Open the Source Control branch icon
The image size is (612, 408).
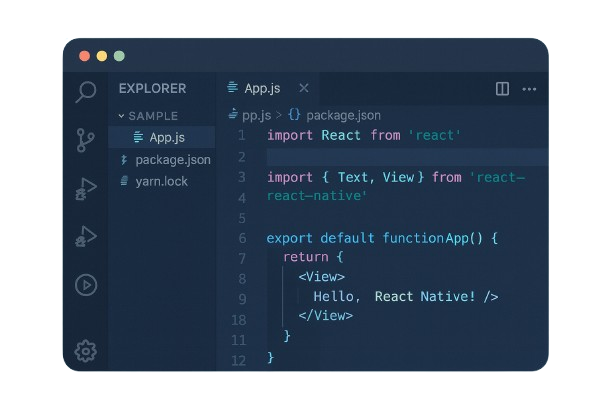[85, 140]
